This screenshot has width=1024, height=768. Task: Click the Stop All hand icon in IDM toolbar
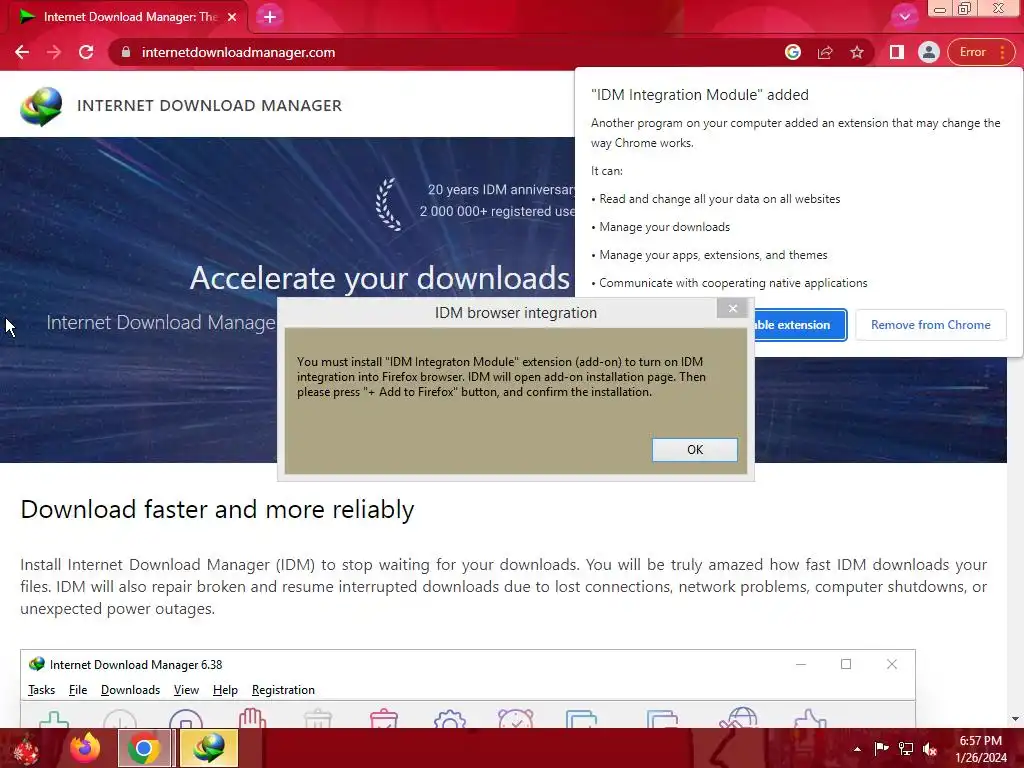pyautogui.click(x=252, y=718)
